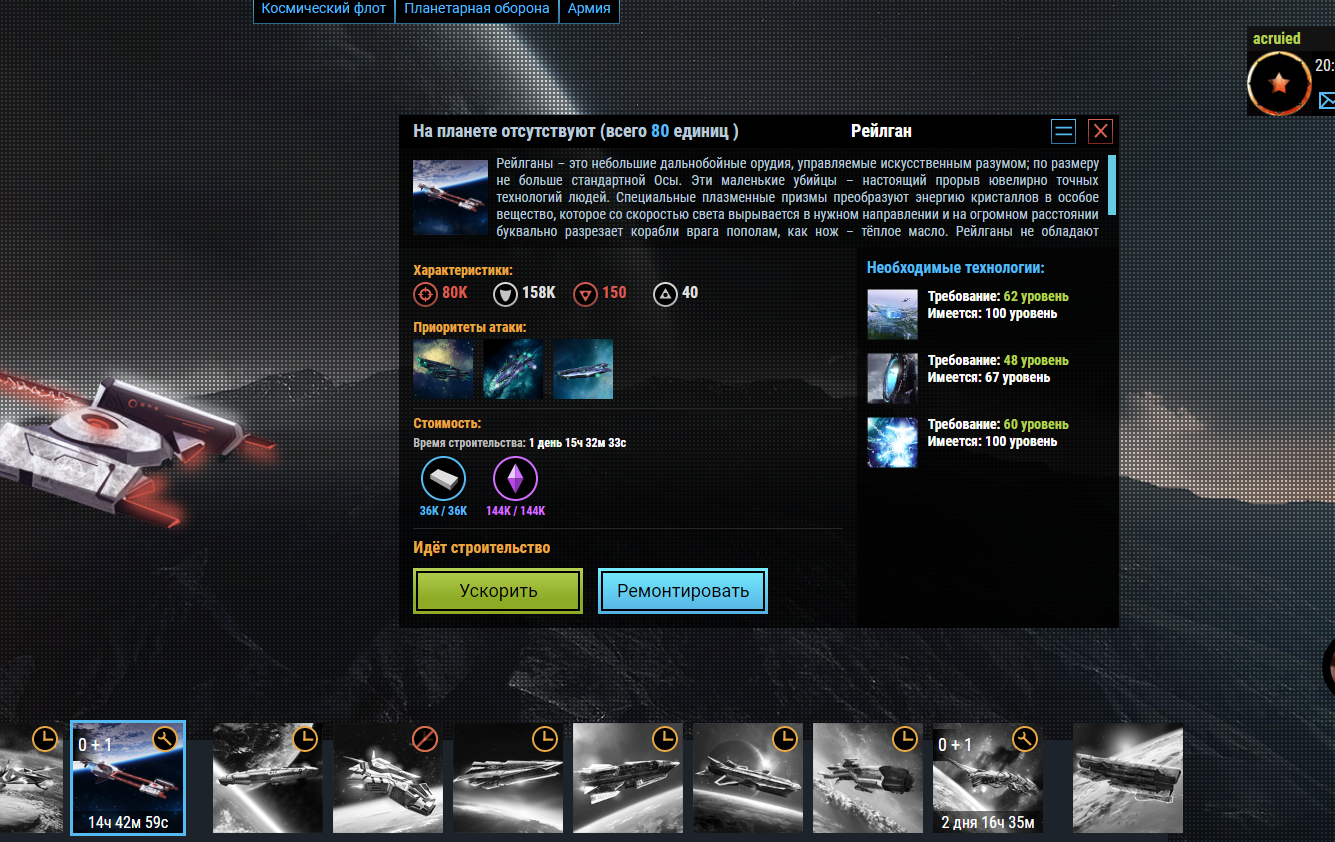Click the star avatar of player acruied
Screen dimensions: 1335x842
pyautogui.click(x=1279, y=84)
